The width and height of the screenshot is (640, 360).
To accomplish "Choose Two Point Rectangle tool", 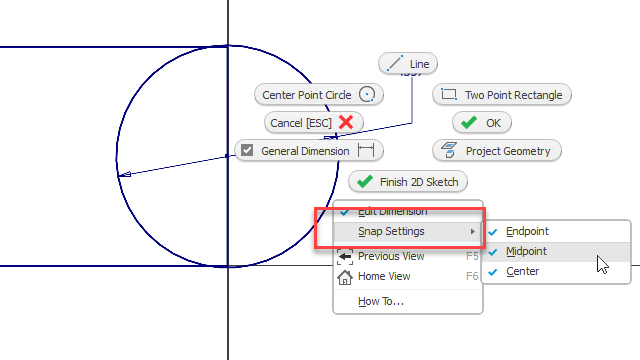I will point(502,95).
